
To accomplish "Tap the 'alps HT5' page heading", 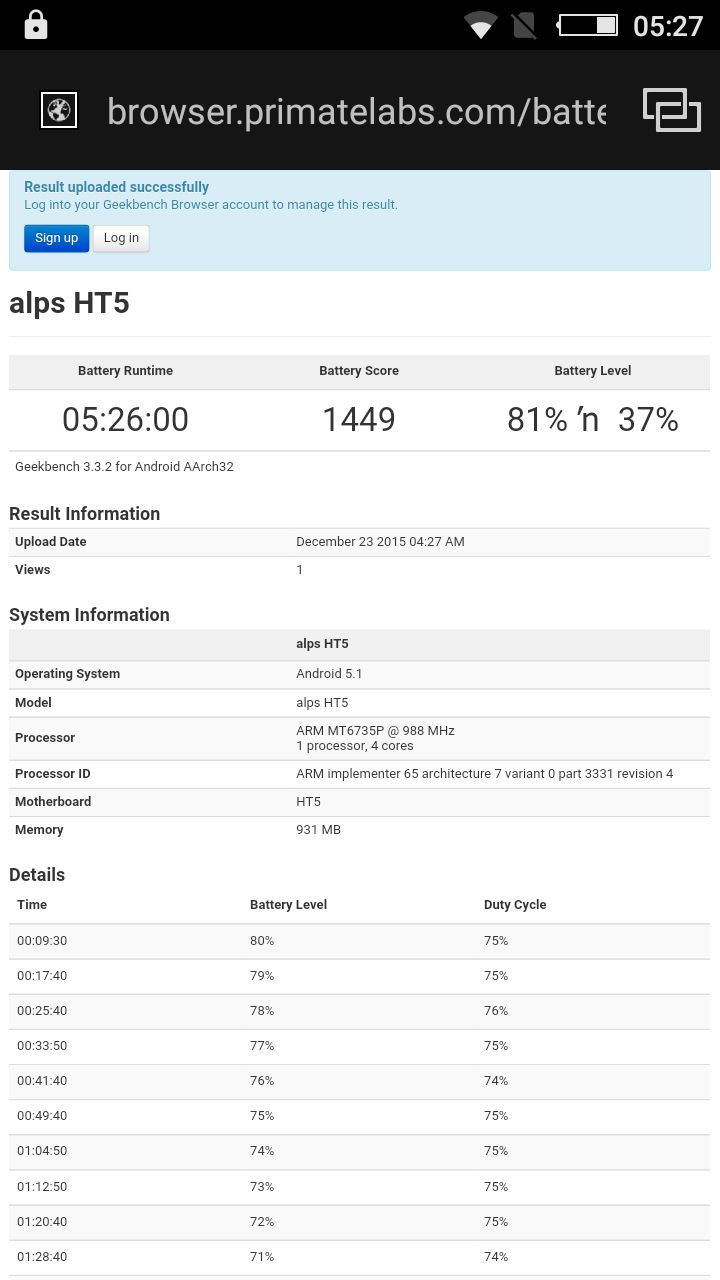I will tap(69, 303).
